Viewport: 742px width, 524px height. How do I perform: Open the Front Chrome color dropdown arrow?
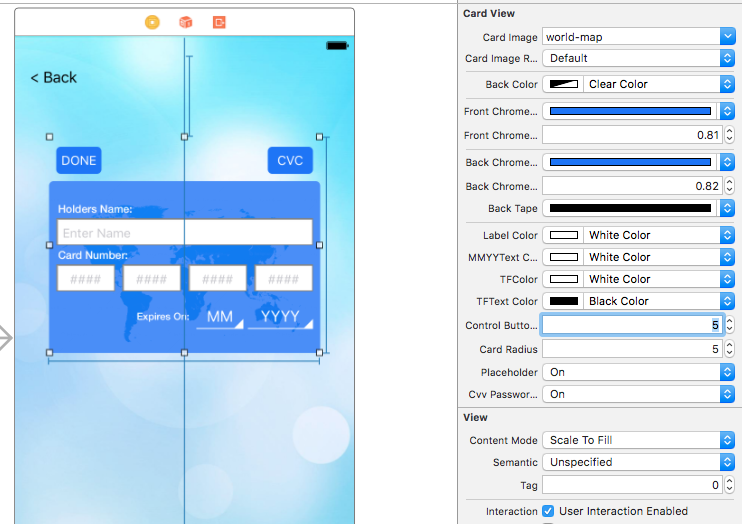(x=727, y=111)
